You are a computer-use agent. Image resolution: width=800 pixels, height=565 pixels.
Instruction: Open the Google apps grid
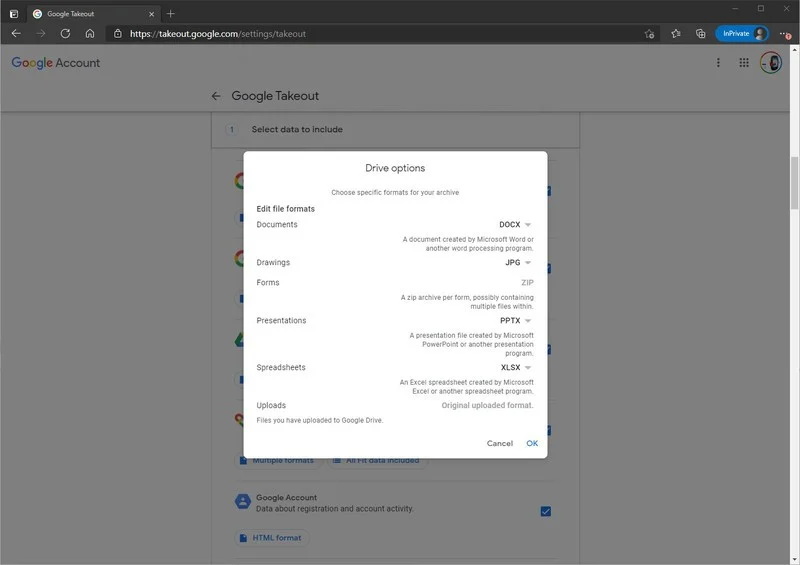(744, 62)
